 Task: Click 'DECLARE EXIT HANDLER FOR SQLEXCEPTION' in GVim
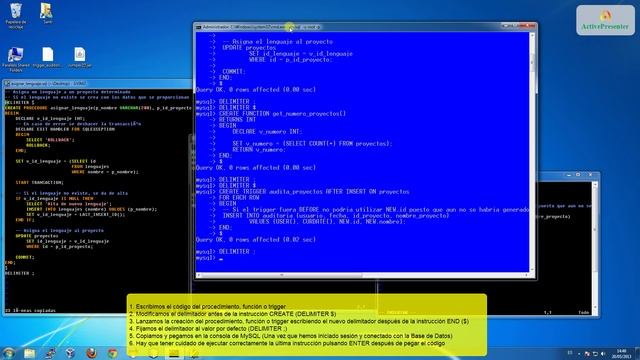coord(65,129)
